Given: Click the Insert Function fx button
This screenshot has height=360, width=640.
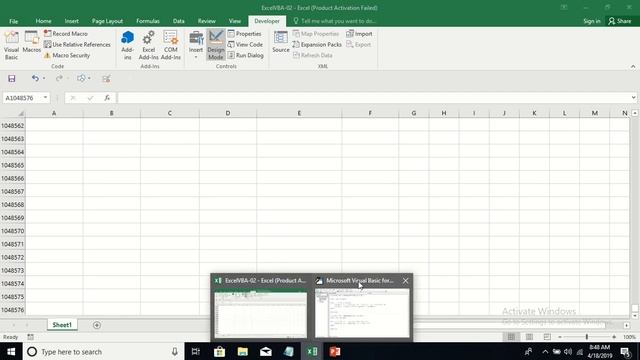Looking at the screenshot, I should click(x=107, y=98).
